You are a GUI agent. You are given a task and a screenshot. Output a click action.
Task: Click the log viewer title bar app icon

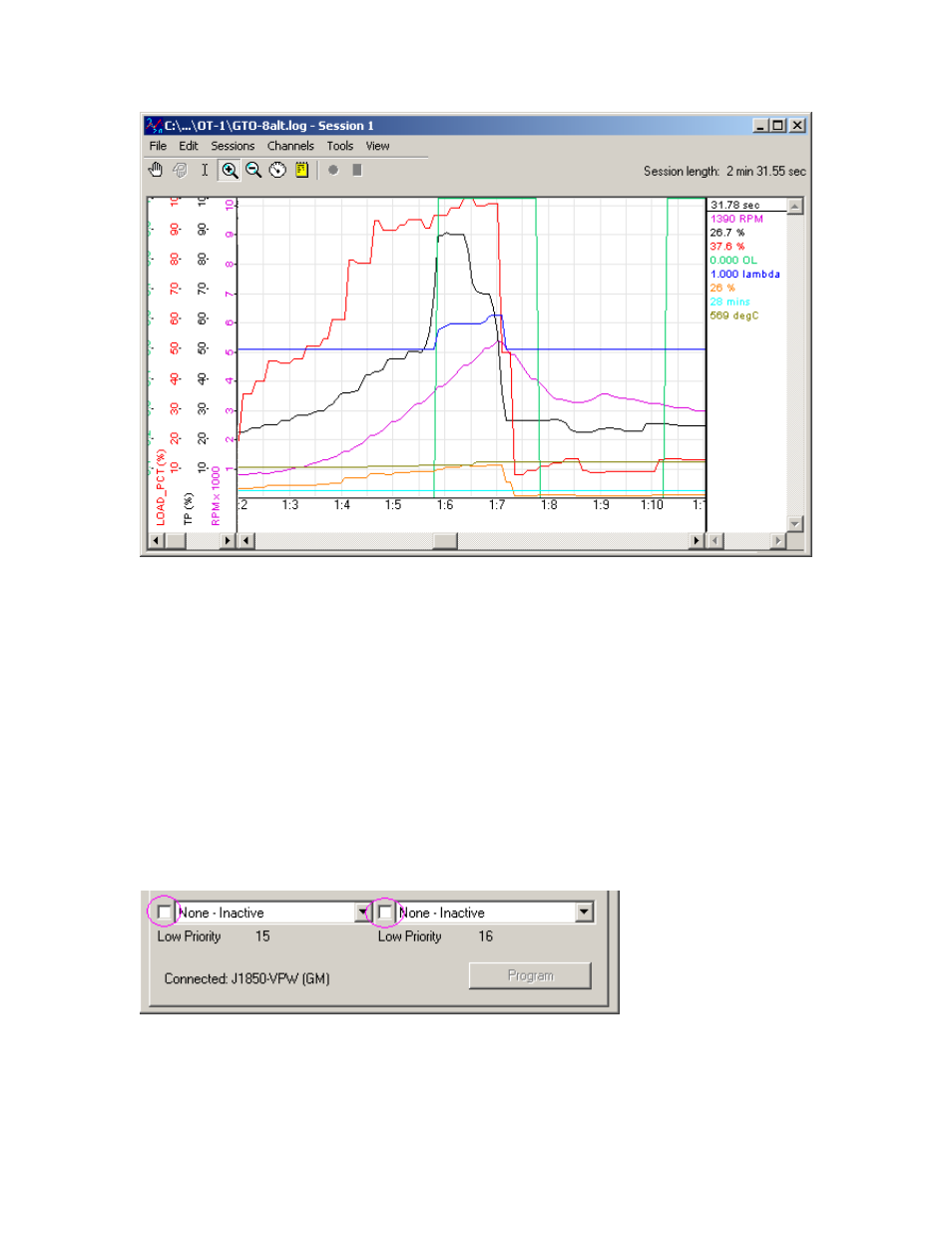coord(154,125)
